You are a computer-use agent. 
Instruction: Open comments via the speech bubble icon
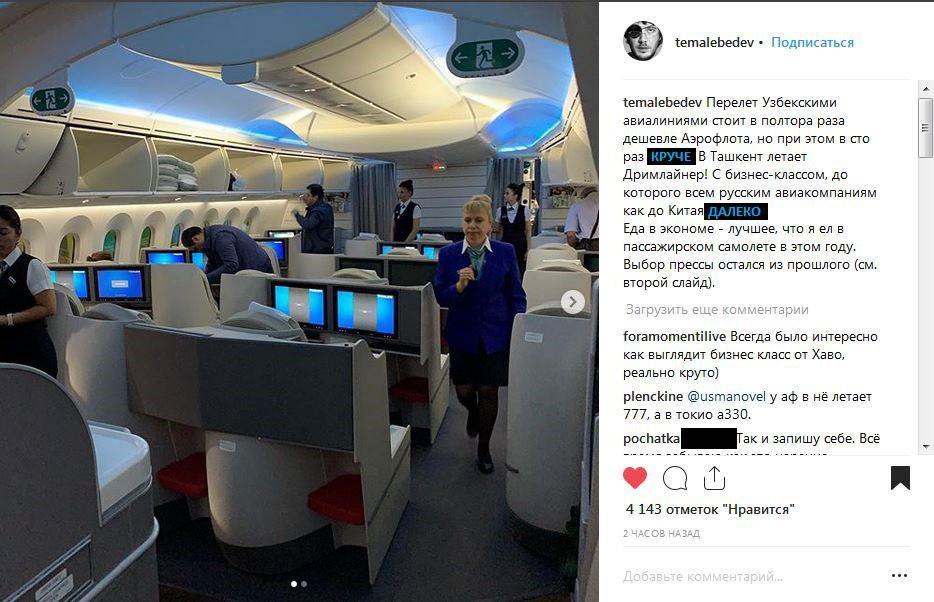tap(675, 478)
